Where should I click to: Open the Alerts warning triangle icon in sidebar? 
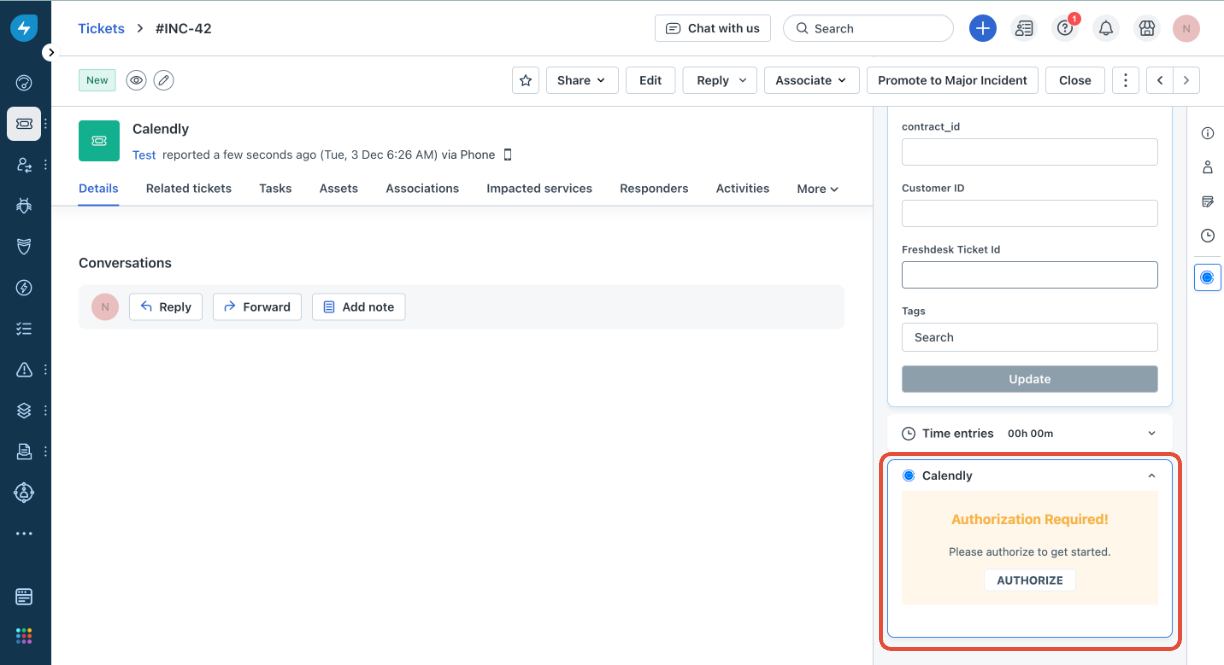coord(24,370)
